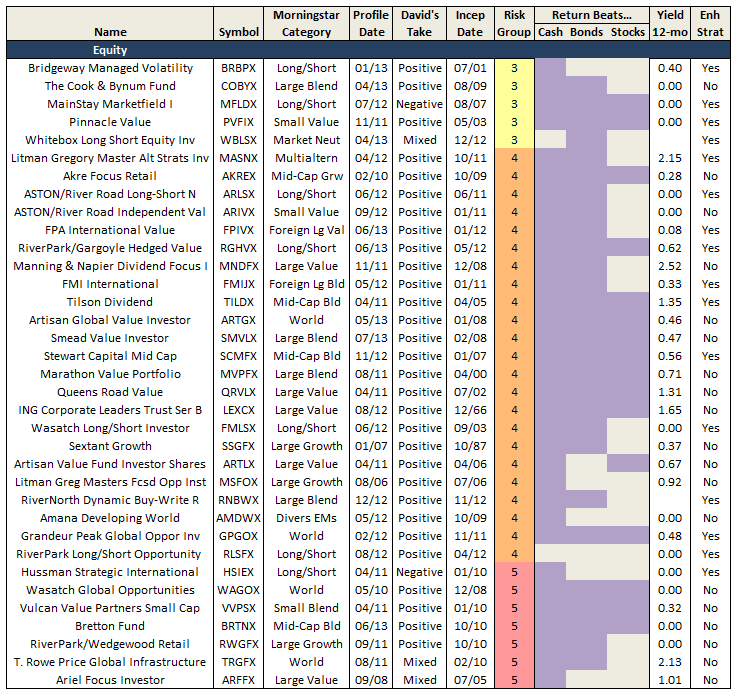Select the TRGFX symbol cell

pyautogui.click(x=238, y=662)
